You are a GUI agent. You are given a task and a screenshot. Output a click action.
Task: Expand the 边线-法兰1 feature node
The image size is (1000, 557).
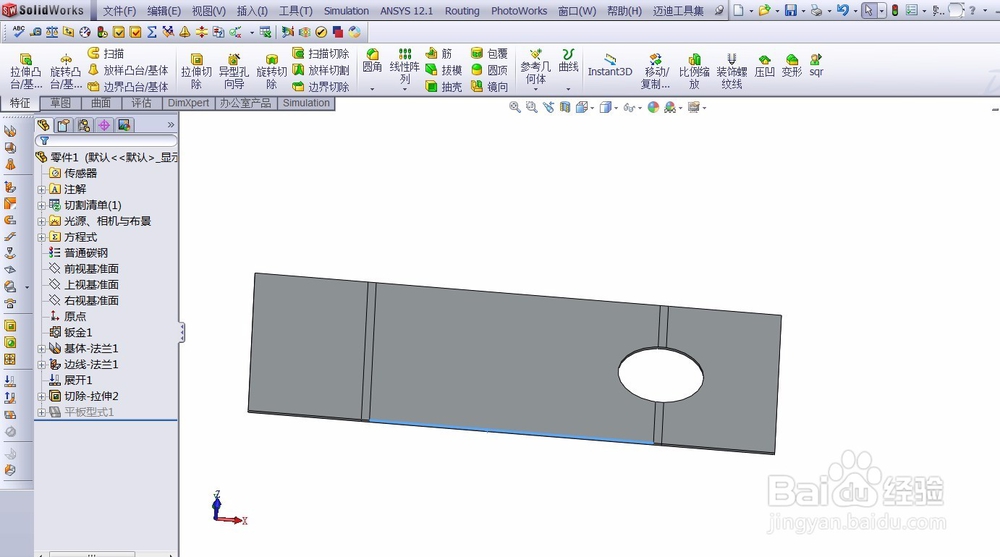(41, 365)
